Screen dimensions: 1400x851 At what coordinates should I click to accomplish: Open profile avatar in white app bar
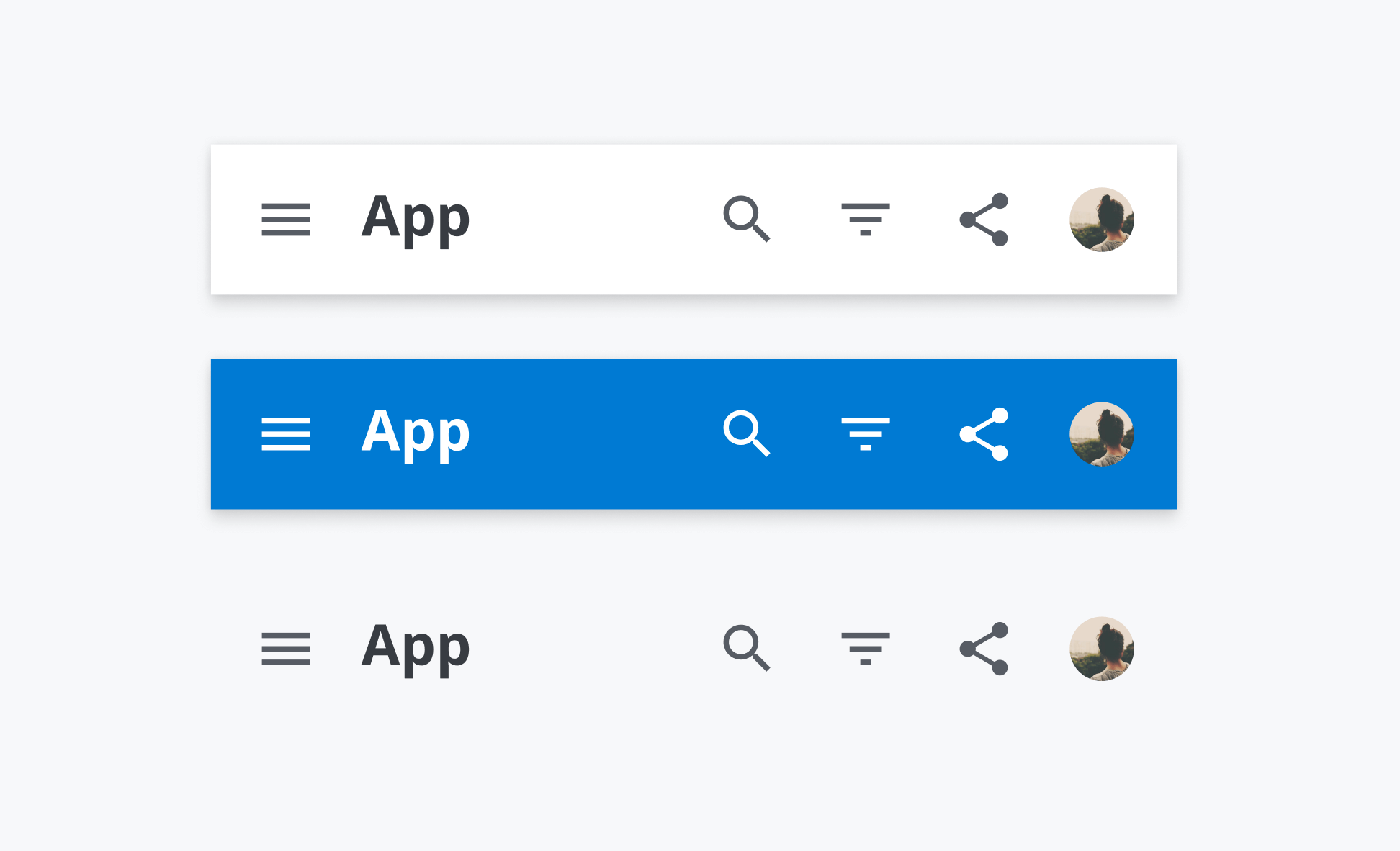pos(1102,220)
